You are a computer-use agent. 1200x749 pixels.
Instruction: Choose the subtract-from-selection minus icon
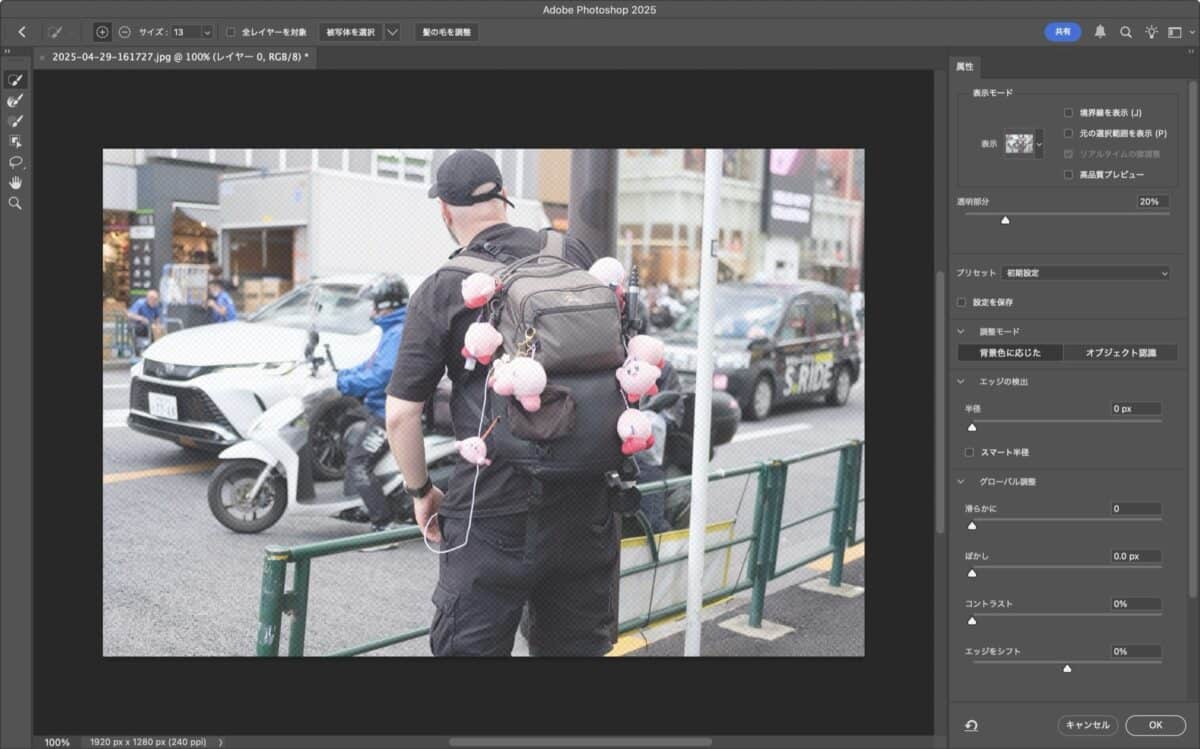[124, 32]
